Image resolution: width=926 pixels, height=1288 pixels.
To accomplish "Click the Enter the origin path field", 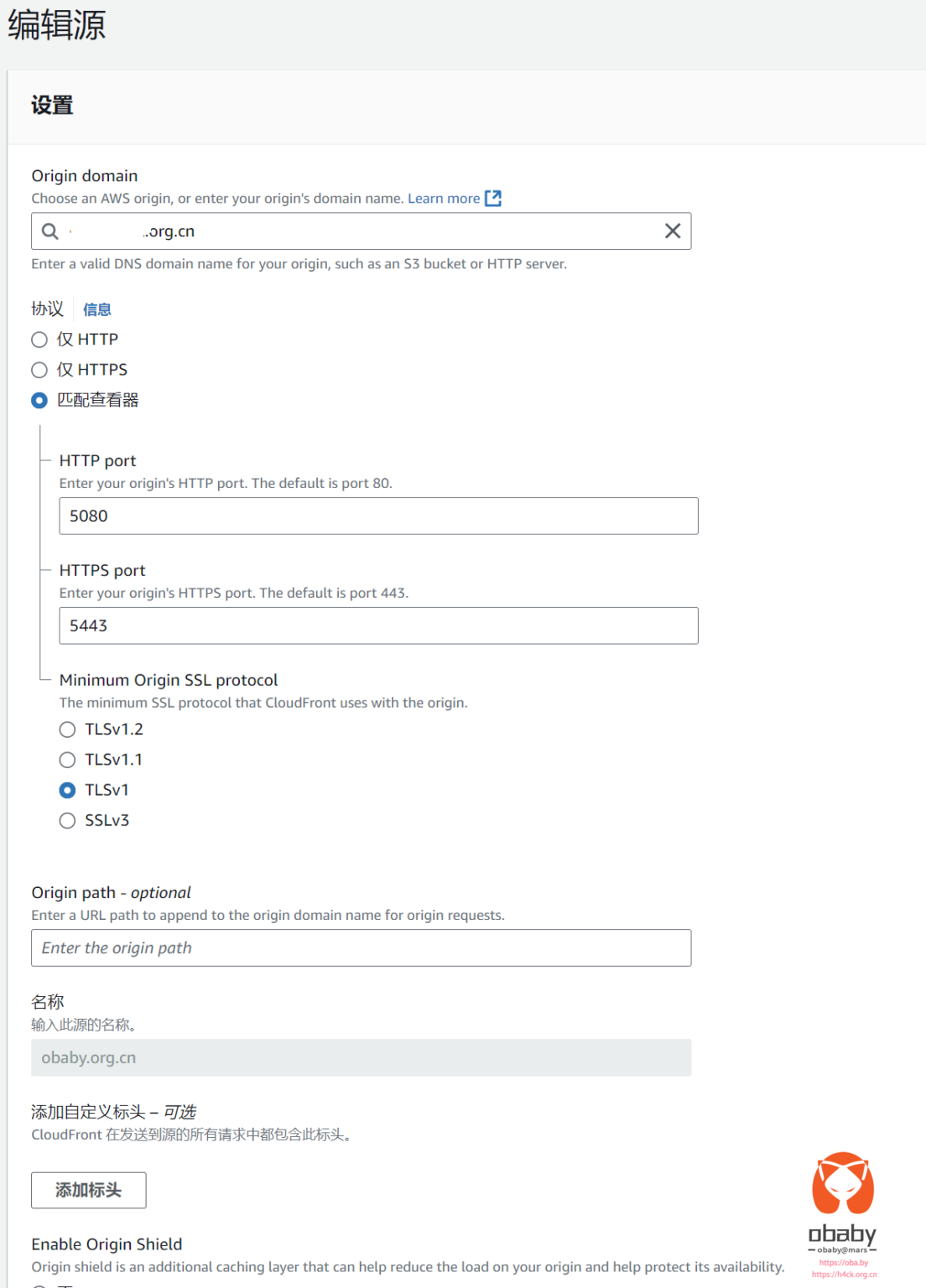I will (x=361, y=948).
